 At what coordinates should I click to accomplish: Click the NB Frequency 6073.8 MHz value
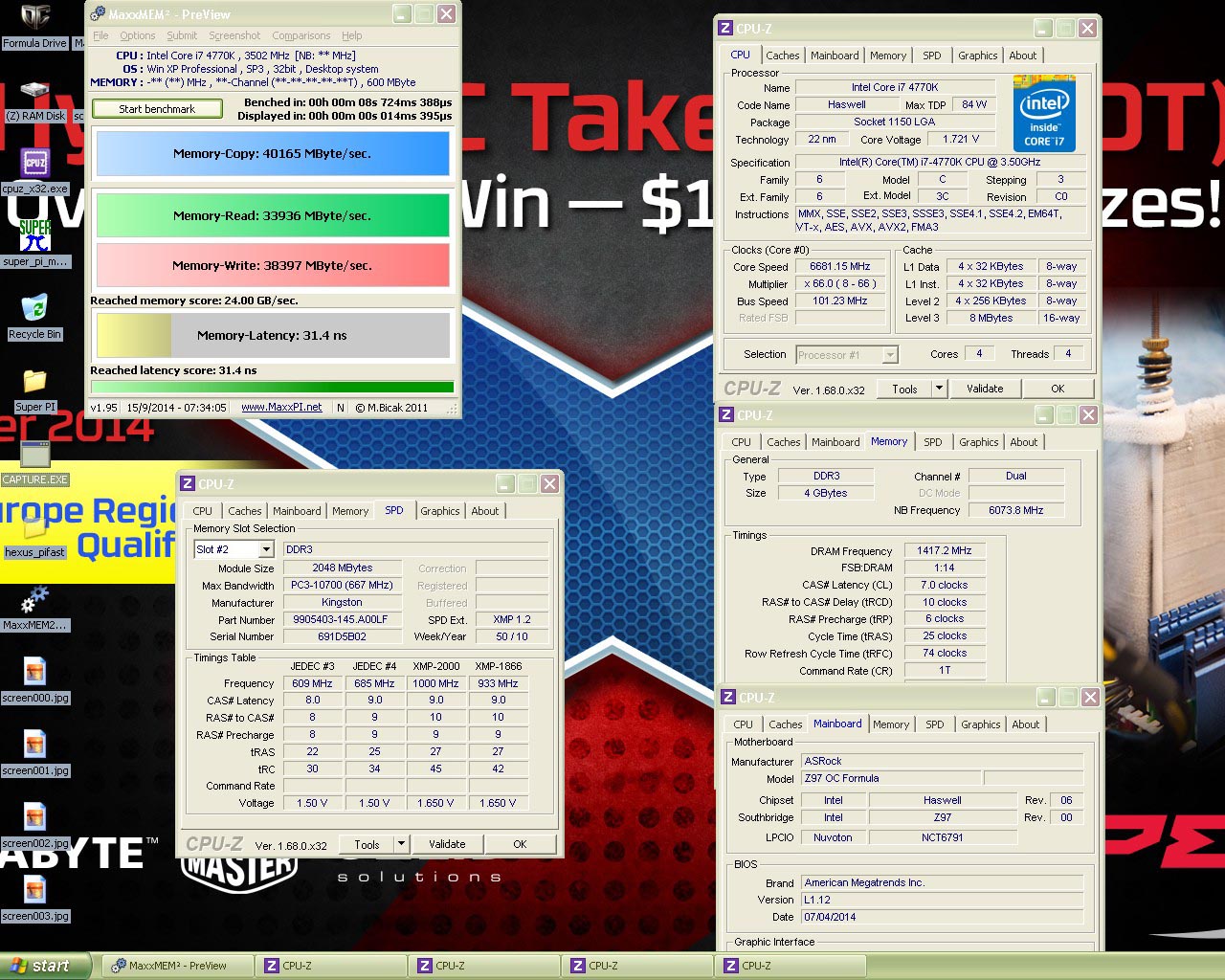tap(1015, 510)
